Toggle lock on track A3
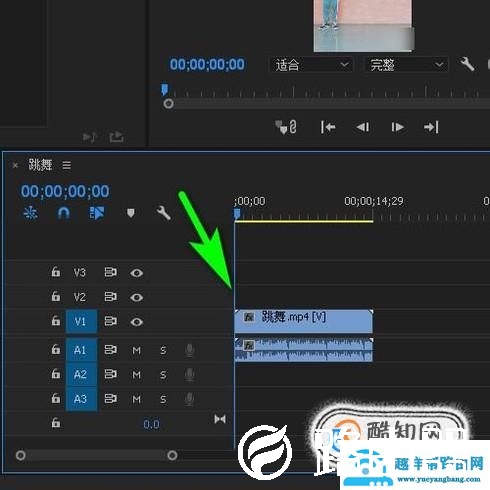490x490 pixels. tap(56, 398)
